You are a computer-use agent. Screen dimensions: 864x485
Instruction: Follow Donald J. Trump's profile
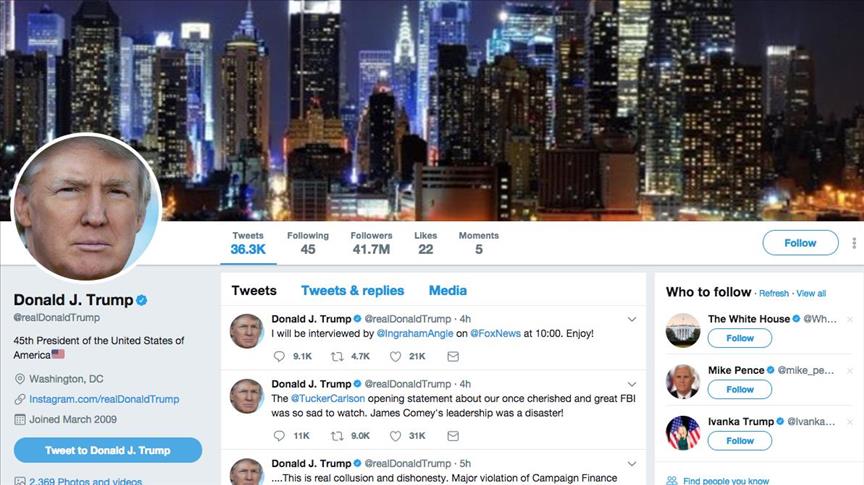point(800,243)
